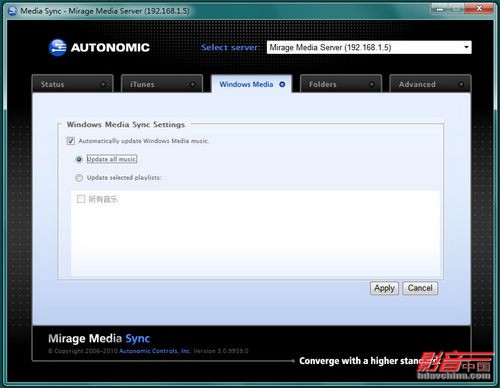Viewport: 500px width, 388px height.
Task: Uncheck Automatically update Windows Media music
Action: pos(71,141)
